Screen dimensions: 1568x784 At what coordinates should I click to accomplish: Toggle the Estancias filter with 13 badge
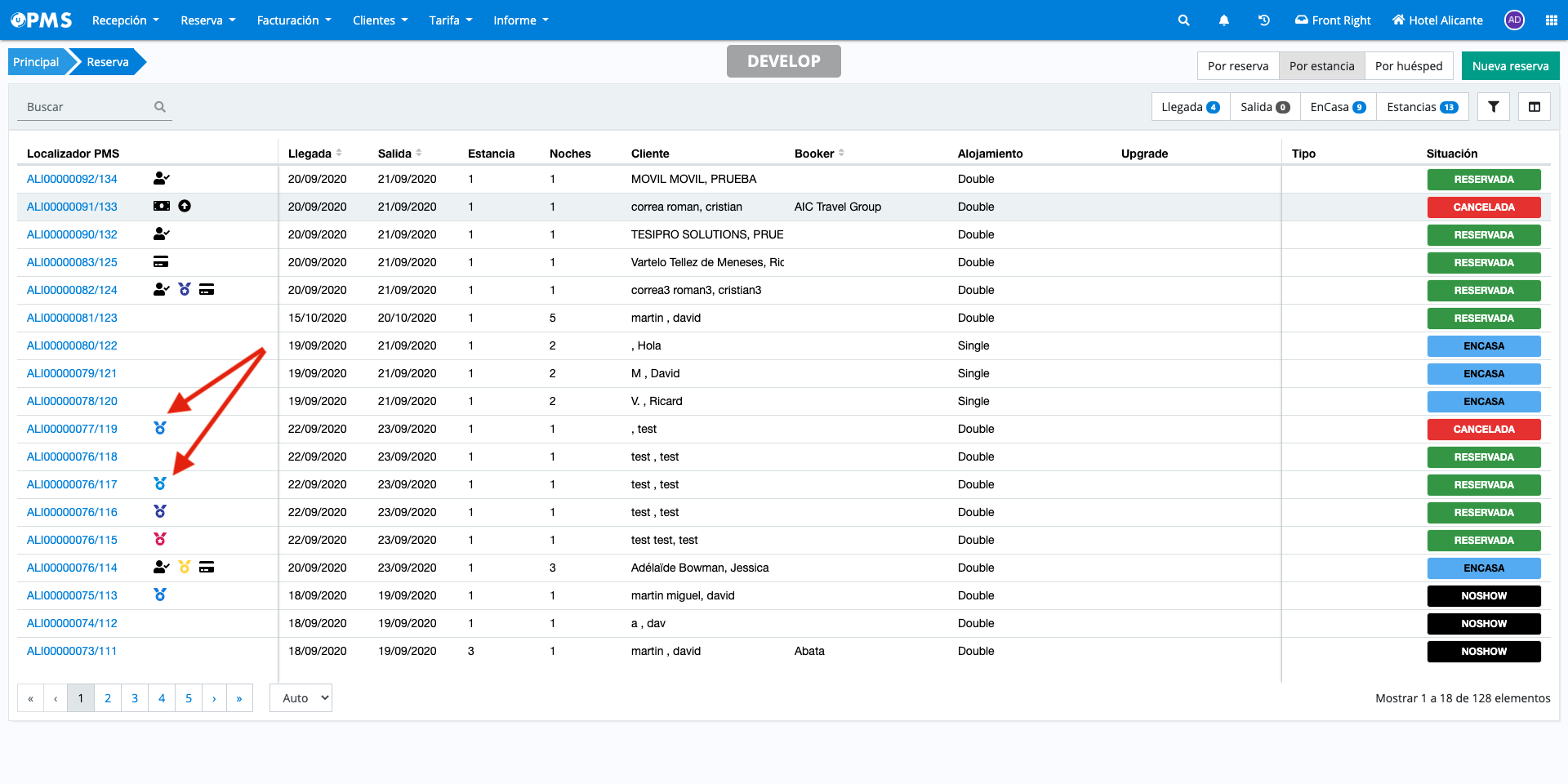pos(1421,107)
